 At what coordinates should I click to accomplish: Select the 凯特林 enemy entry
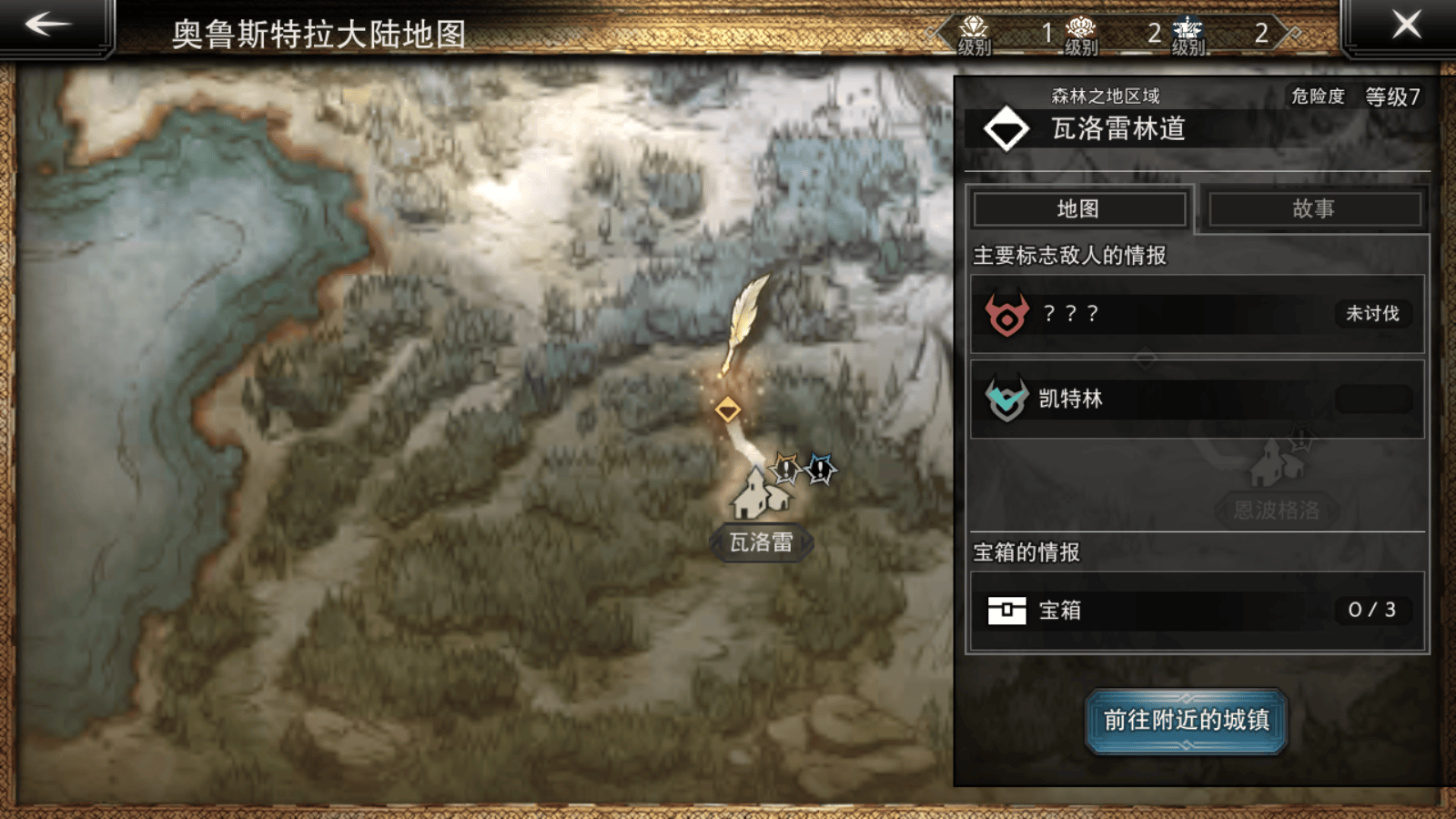tap(1198, 399)
